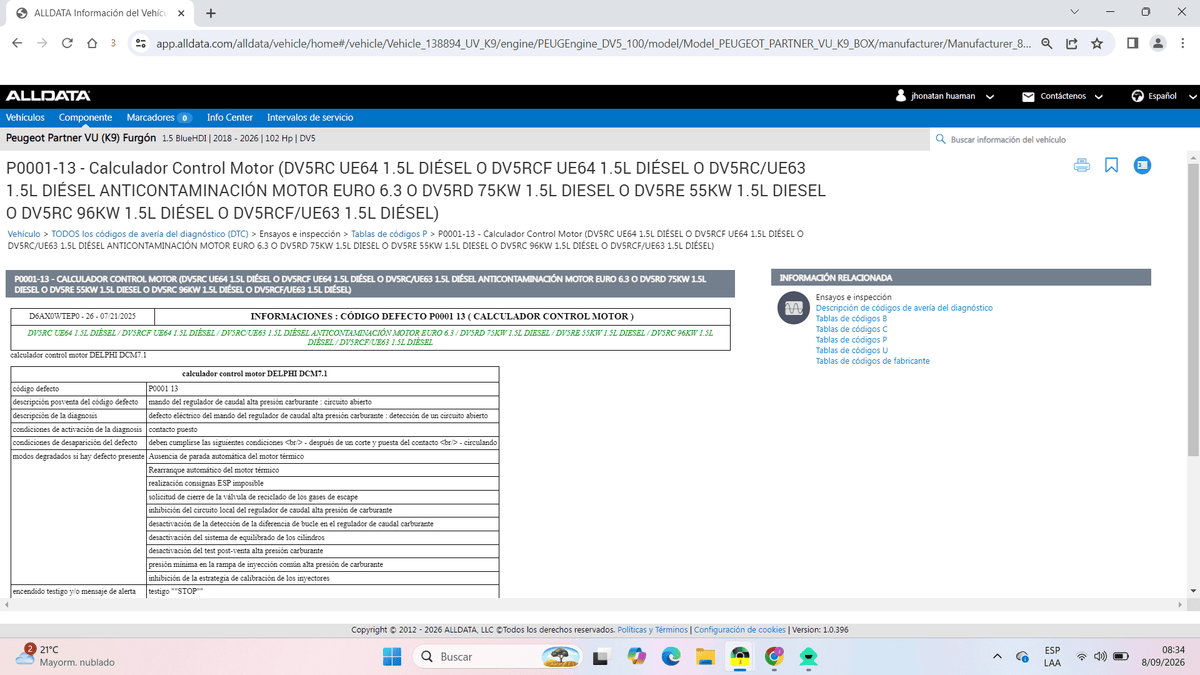Click 'Rearranque automático del motor térmico' row
Image resolution: width=1200 pixels, height=675 pixels.
321,469
